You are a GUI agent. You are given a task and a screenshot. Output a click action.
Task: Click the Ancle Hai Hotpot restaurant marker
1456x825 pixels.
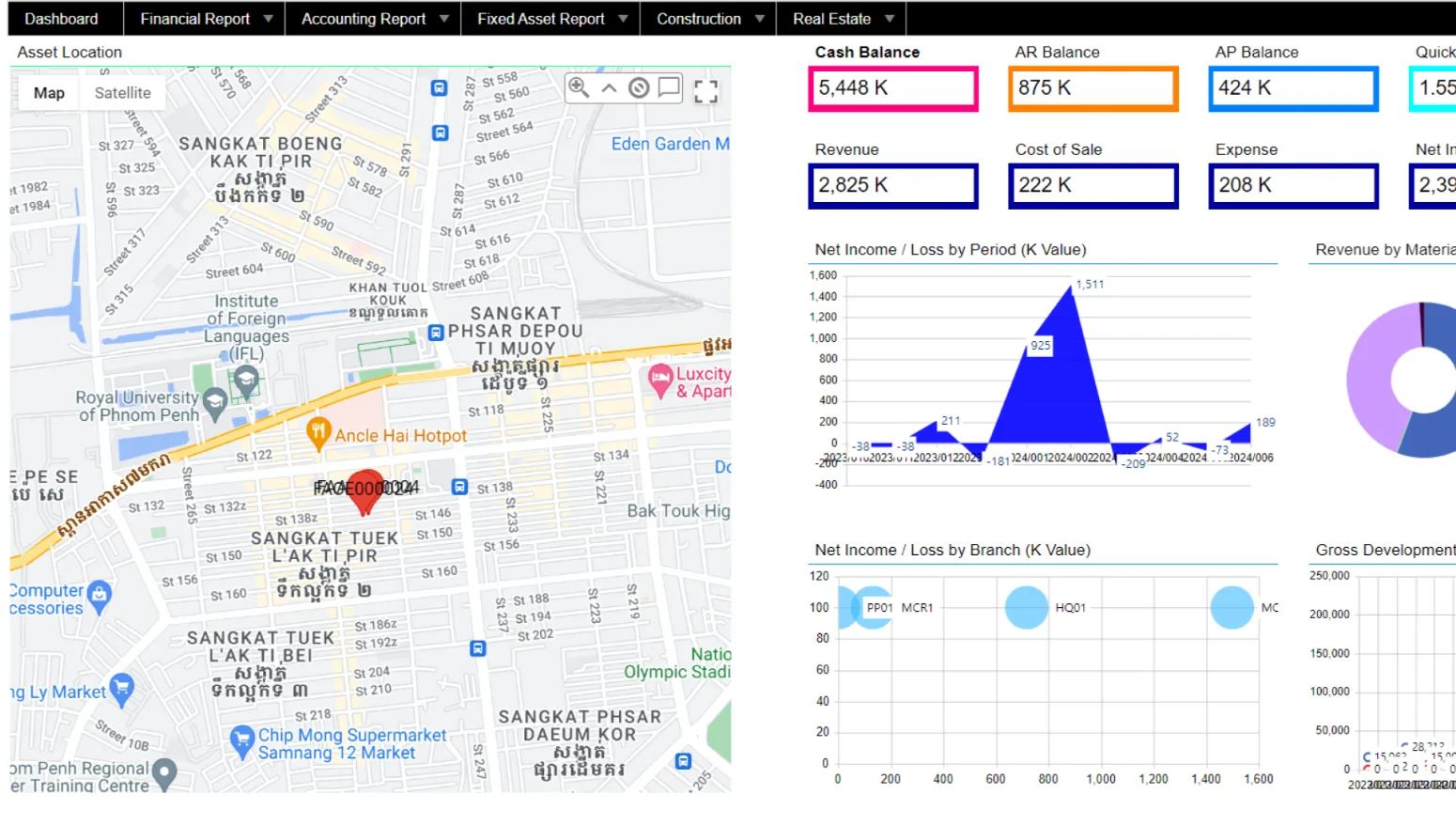(318, 432)
